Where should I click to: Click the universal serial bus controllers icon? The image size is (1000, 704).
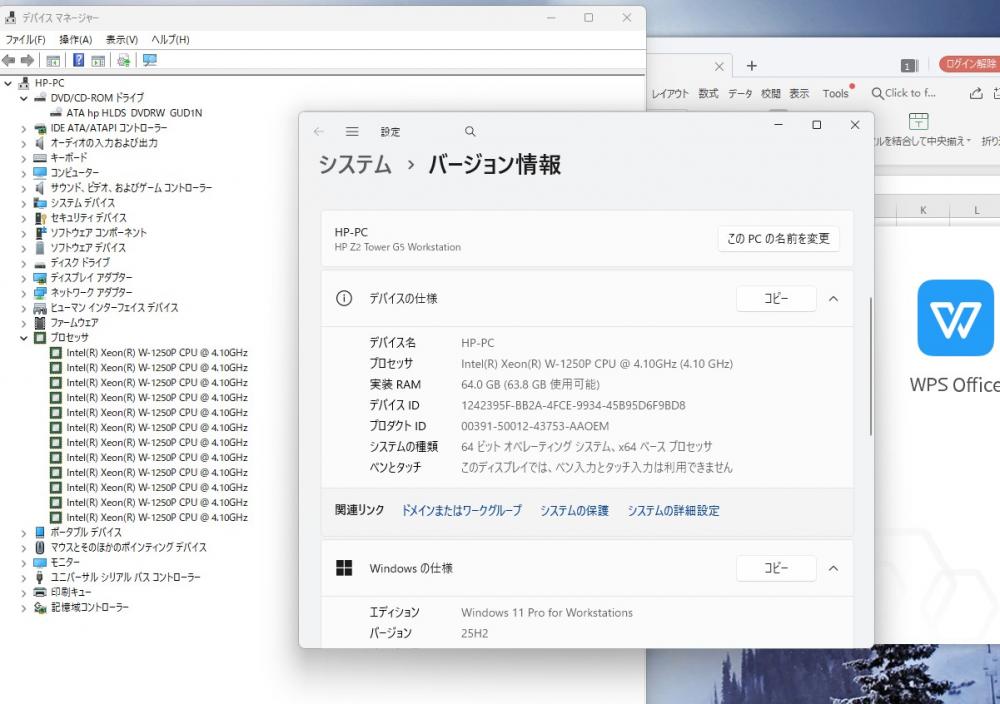click(x=40, y=578)
